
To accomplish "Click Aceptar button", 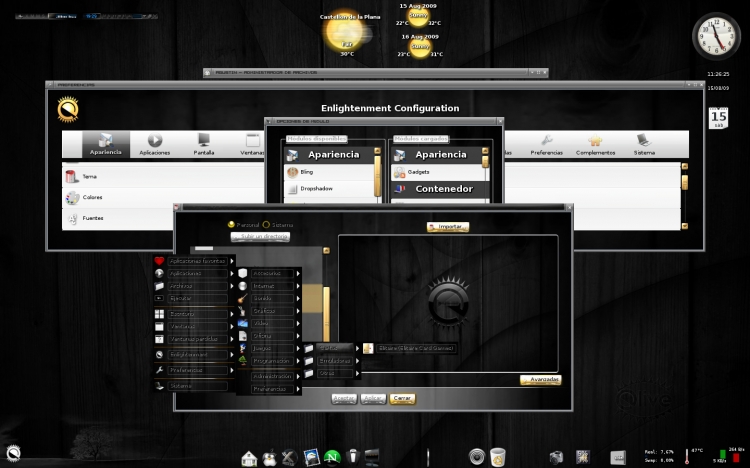I will click(x=344, y=398).
